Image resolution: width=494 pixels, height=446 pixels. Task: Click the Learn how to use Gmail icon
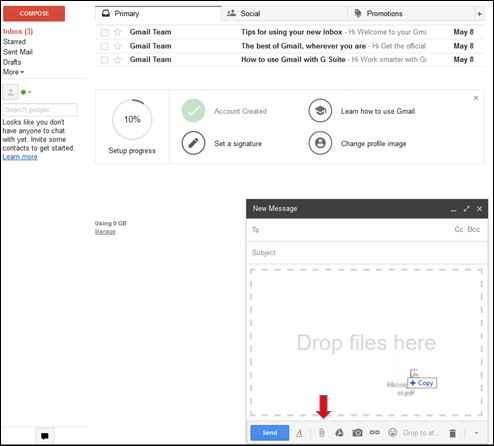click(320, 111)
